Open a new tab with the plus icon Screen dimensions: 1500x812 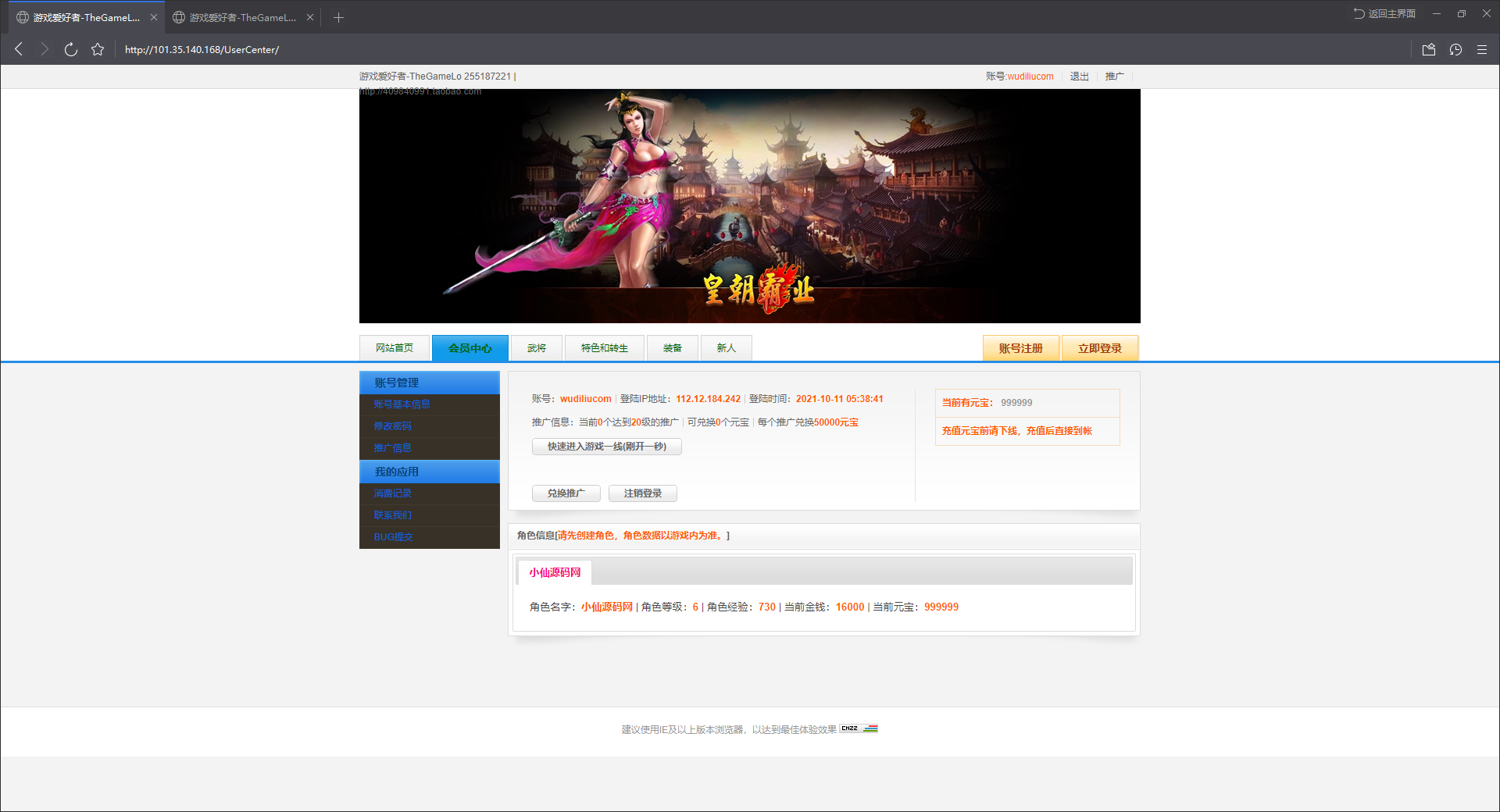(x=338, y=17)
